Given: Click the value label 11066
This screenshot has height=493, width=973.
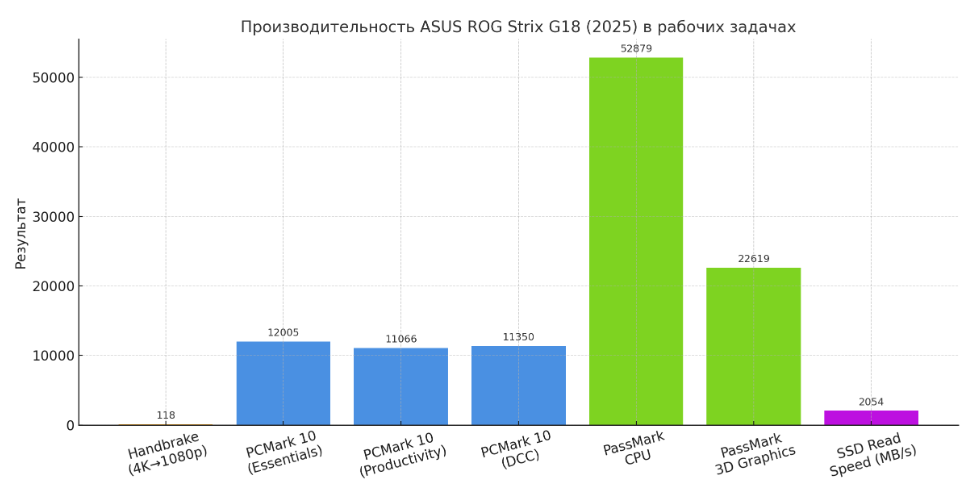Looking at the screenshot, I should pos(401,339).
